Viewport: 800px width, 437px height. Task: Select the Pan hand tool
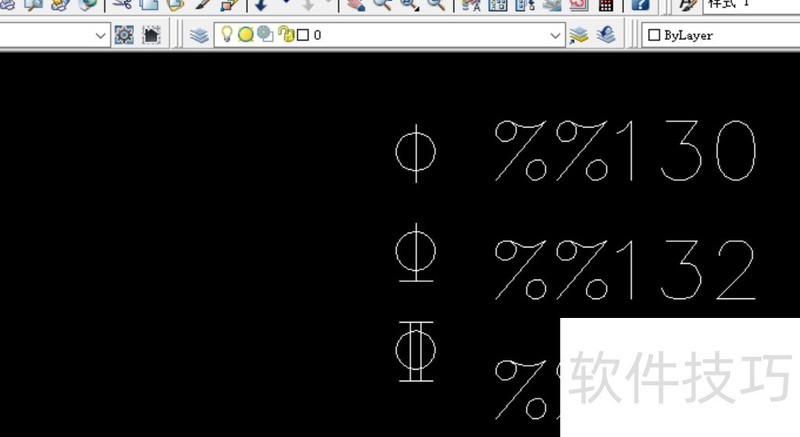pos(355,5)
